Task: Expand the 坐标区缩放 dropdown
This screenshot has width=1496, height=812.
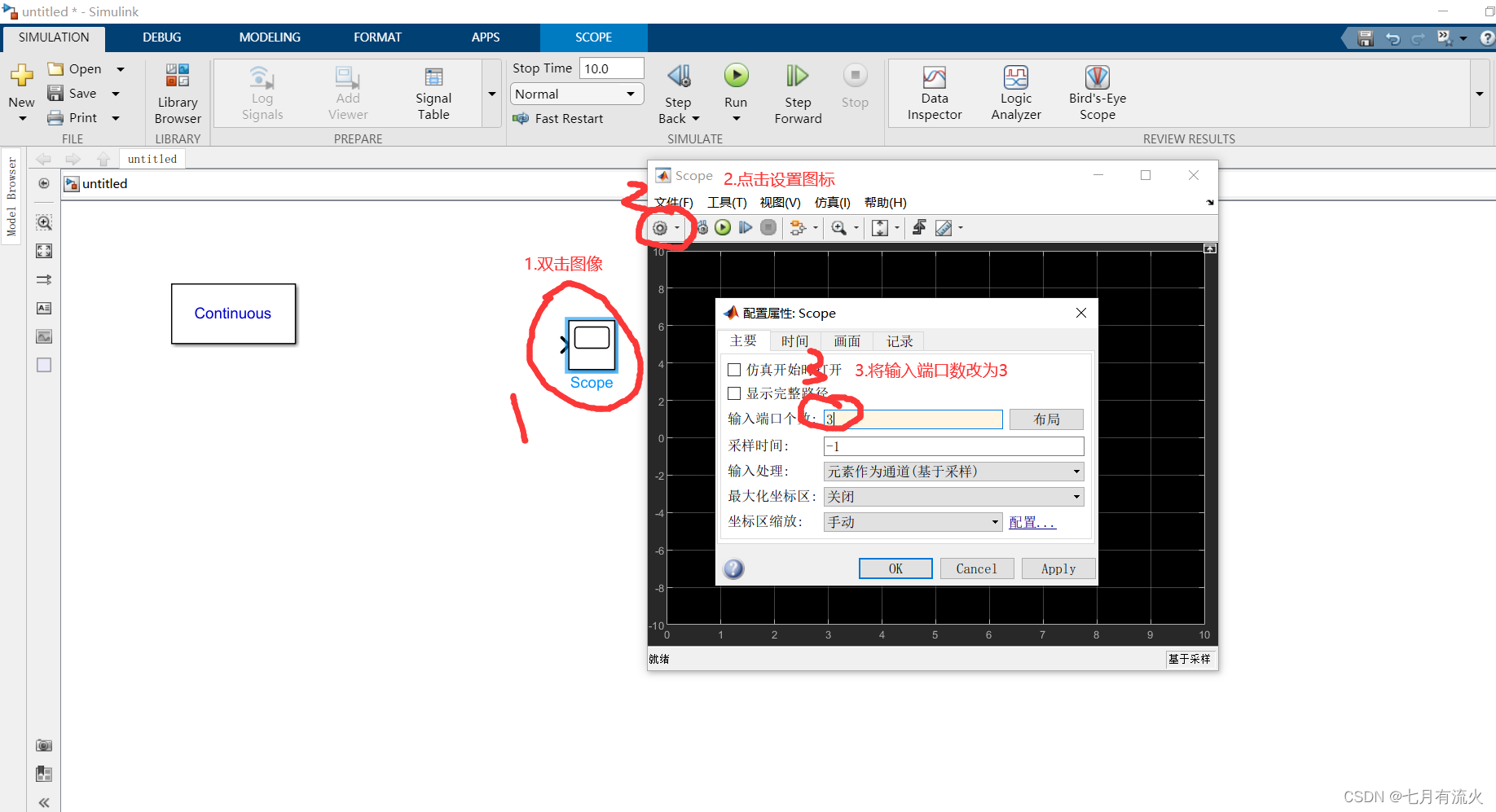Action: point(913,522)
